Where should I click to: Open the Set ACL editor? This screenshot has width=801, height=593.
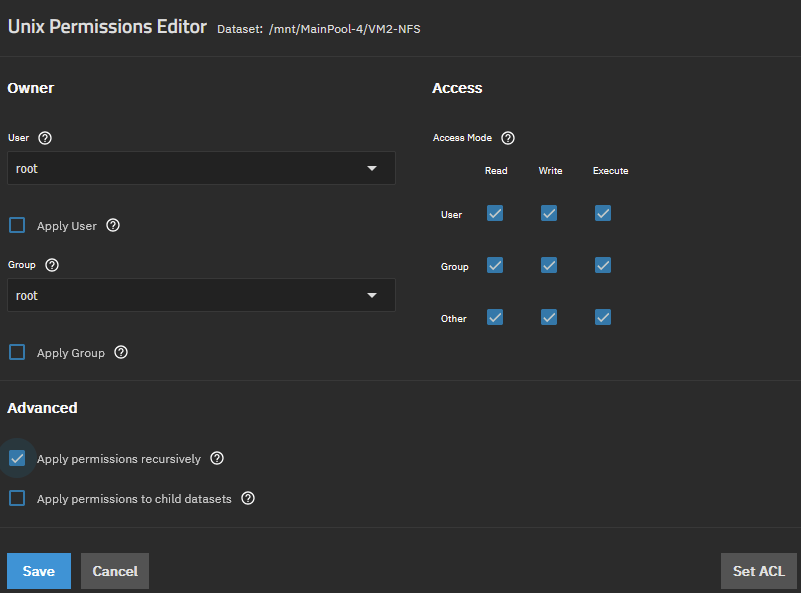click(x=758, y=571)
